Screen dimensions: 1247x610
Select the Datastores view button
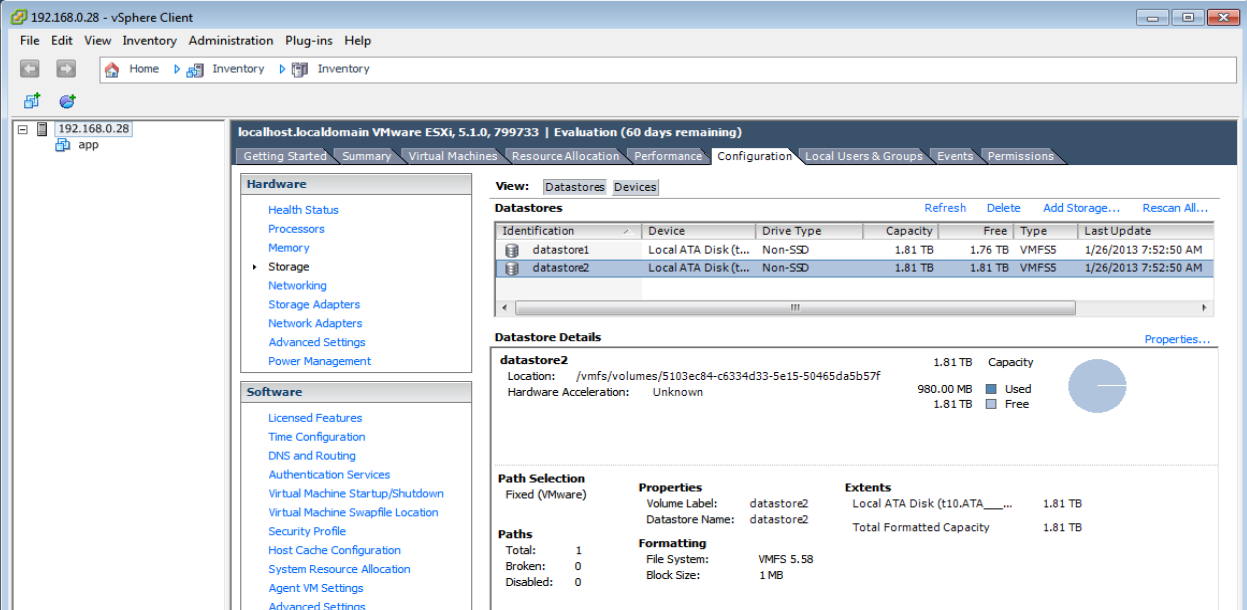pyautogui.click(x=575, y=187)
